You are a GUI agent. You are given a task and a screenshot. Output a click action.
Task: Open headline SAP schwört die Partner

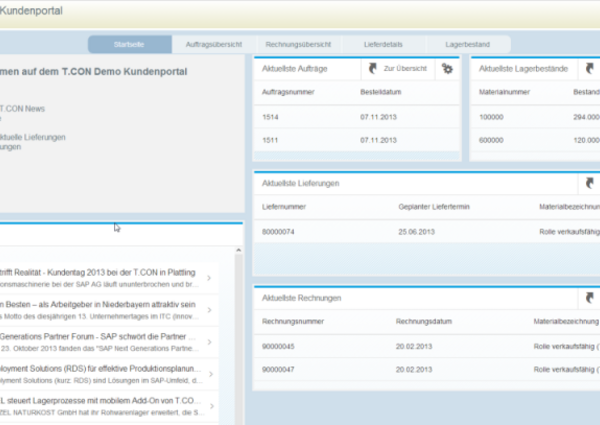pos(98,337)
